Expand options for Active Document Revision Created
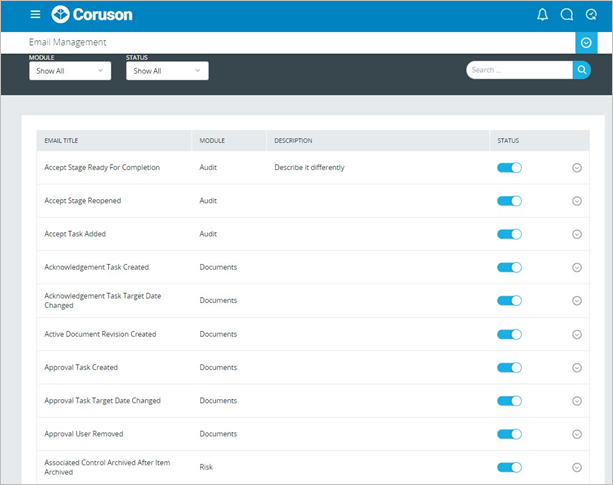This screenshot has height=485, width=613. pyautogui.click(x=577, y=335)
